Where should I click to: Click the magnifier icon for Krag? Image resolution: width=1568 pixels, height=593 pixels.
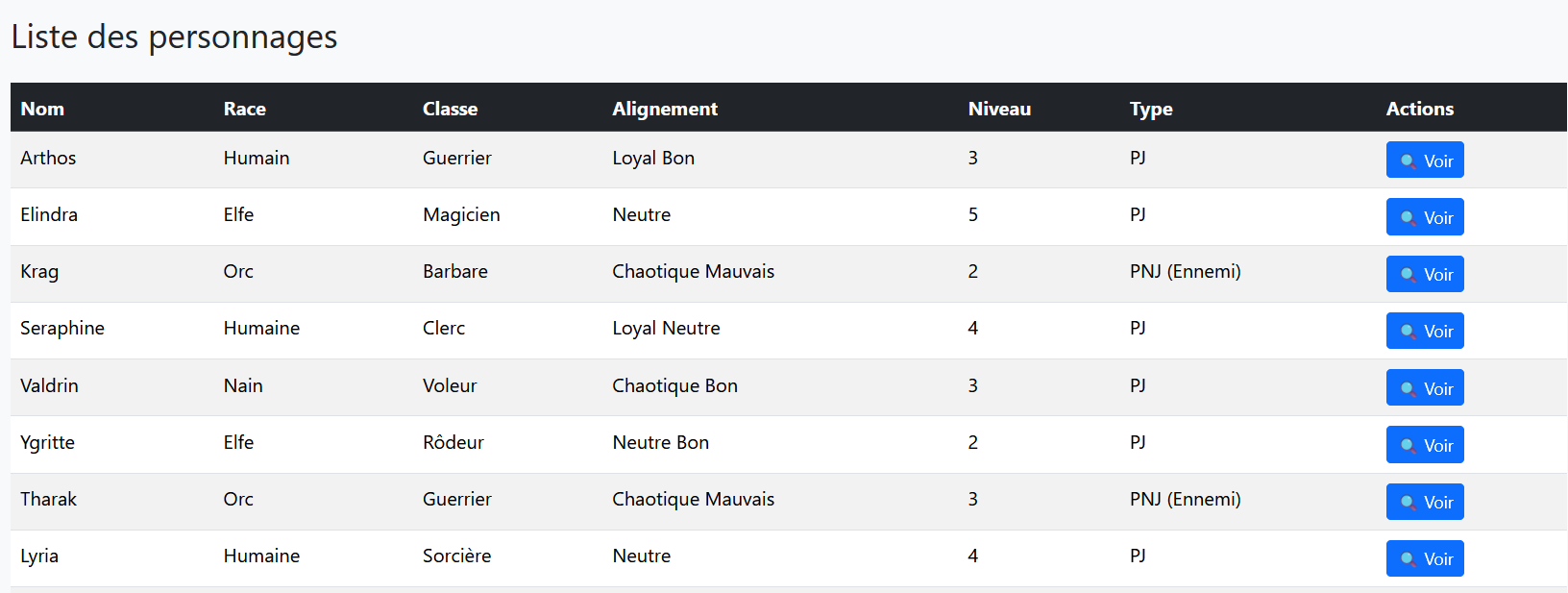(1409, 275)
